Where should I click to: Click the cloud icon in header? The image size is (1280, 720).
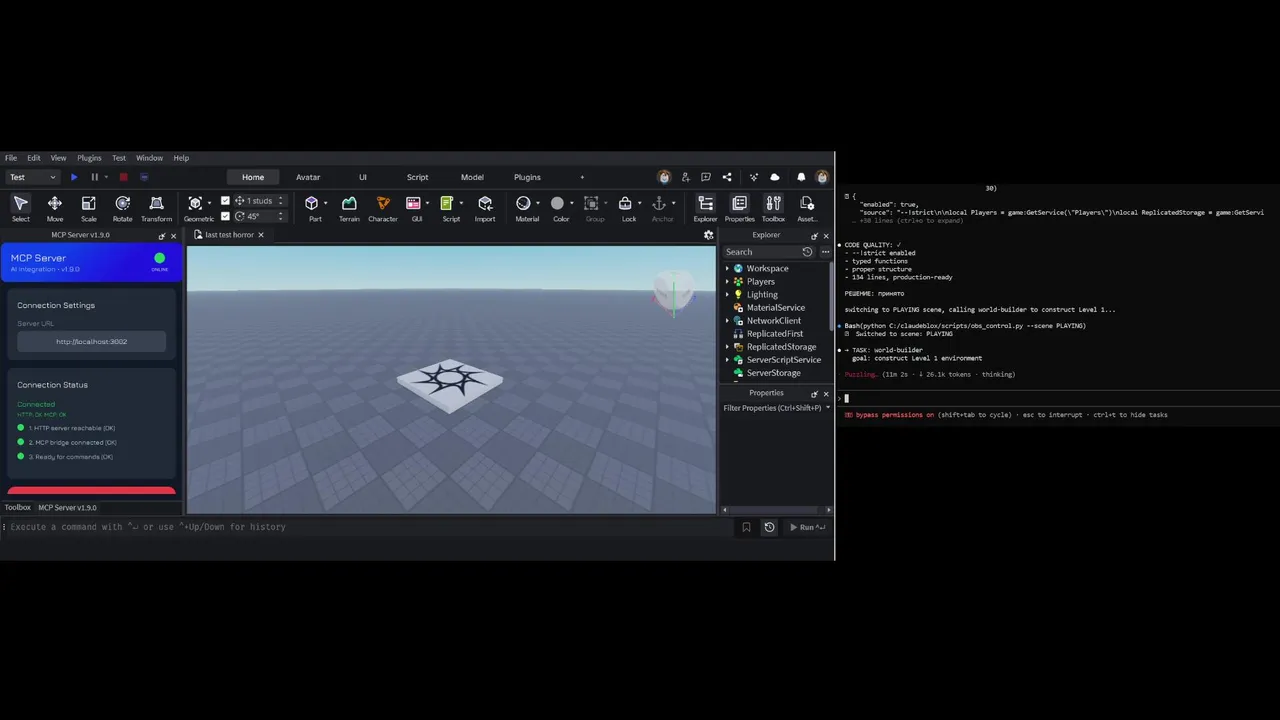tap(775, 177)
